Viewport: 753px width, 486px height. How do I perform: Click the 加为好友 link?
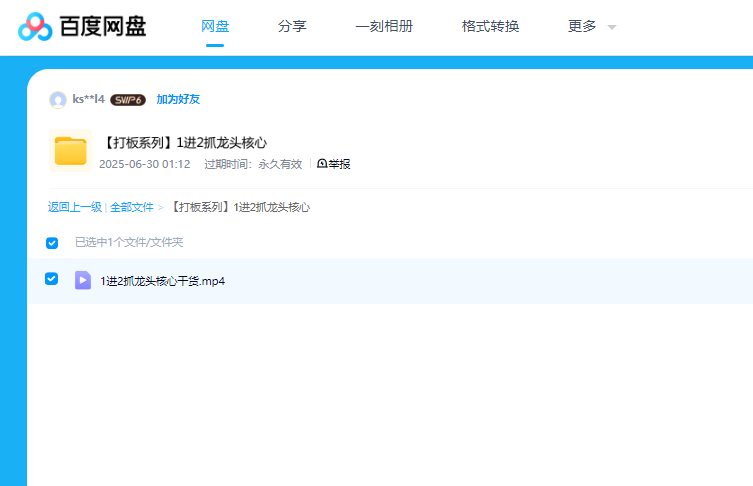pos(178,99)
